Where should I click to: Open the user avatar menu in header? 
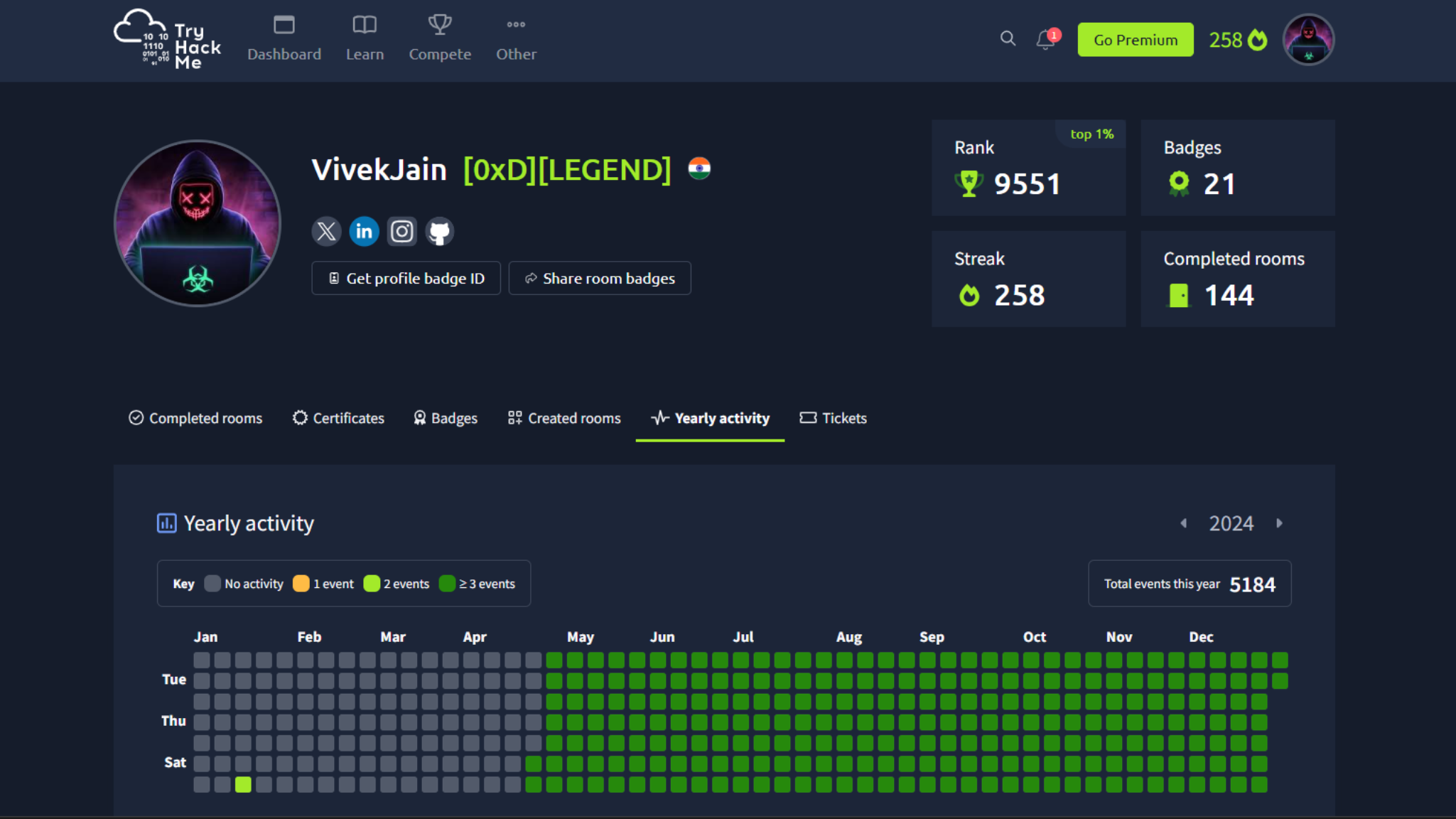[x=1308, y=40]
